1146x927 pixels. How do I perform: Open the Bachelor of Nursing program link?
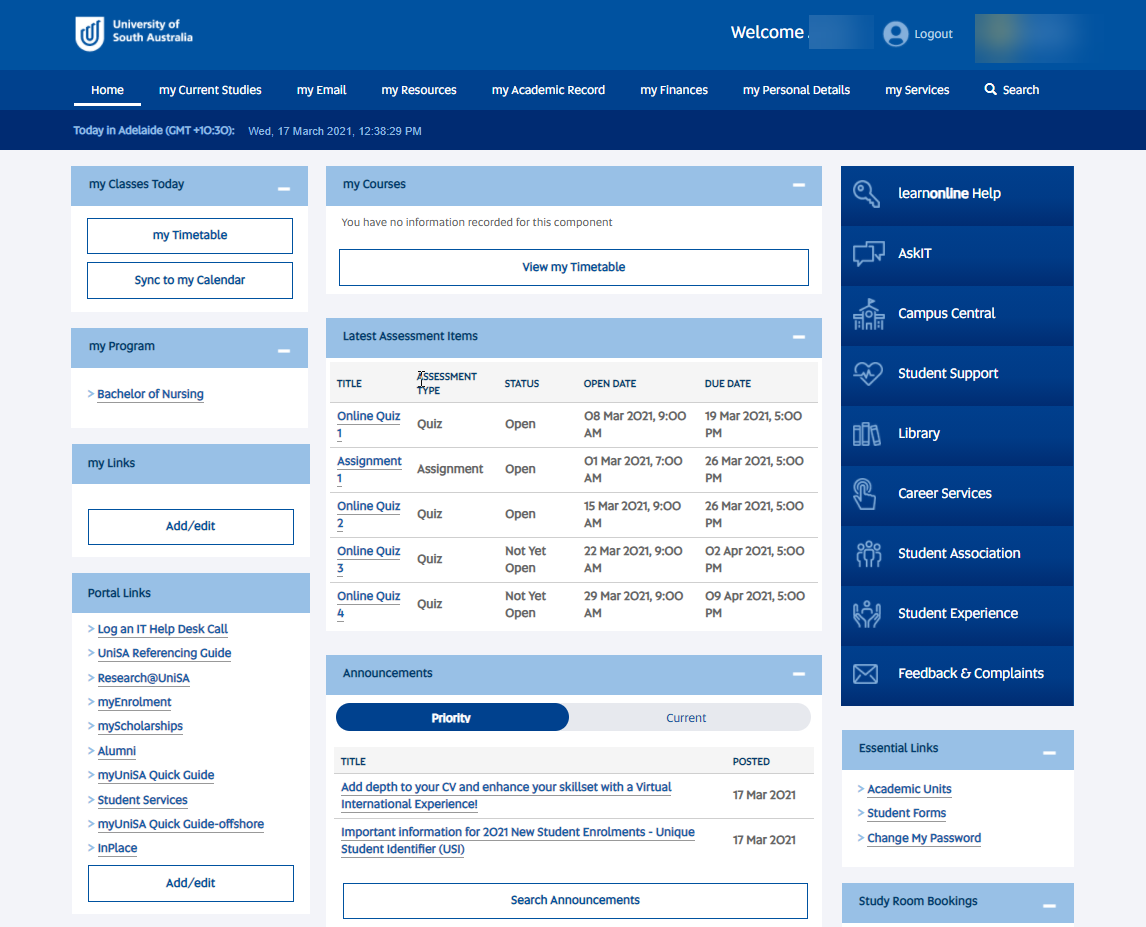click(x=150, y=394)
